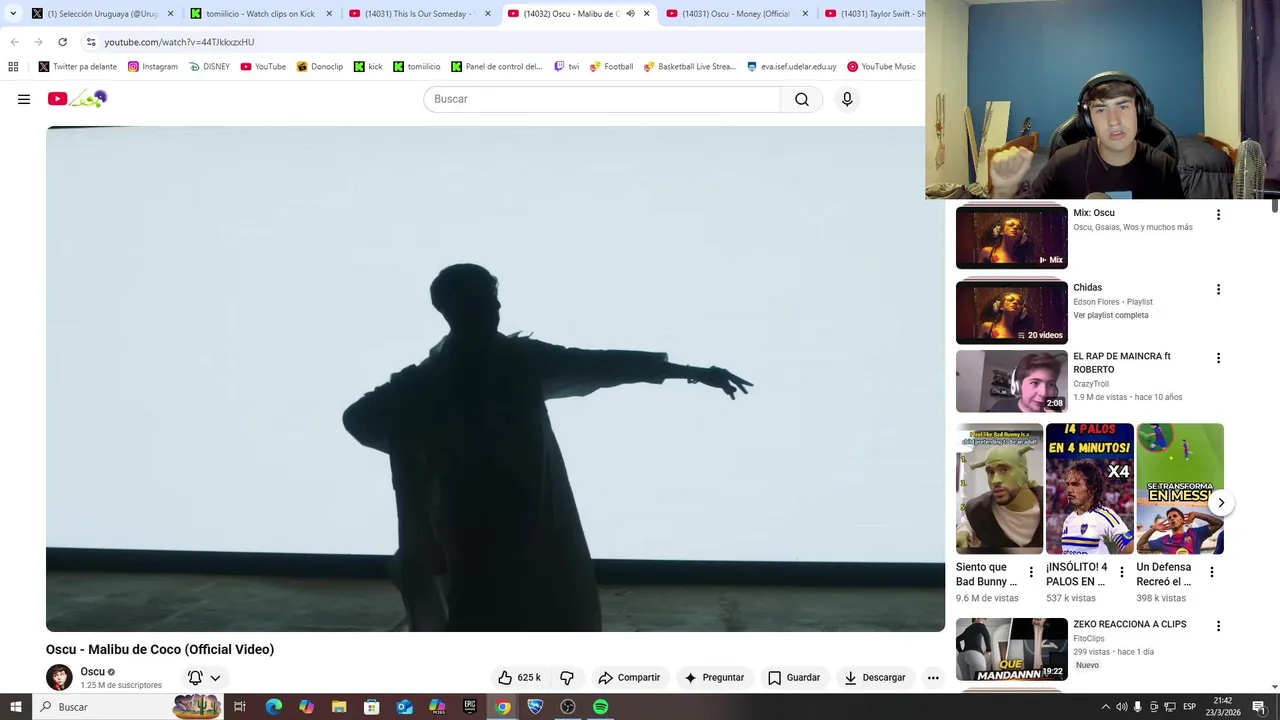The width and height of the screenshot is (1280, 720).
Task: Open the Football bookmark
Action: (x=611, y=67)
